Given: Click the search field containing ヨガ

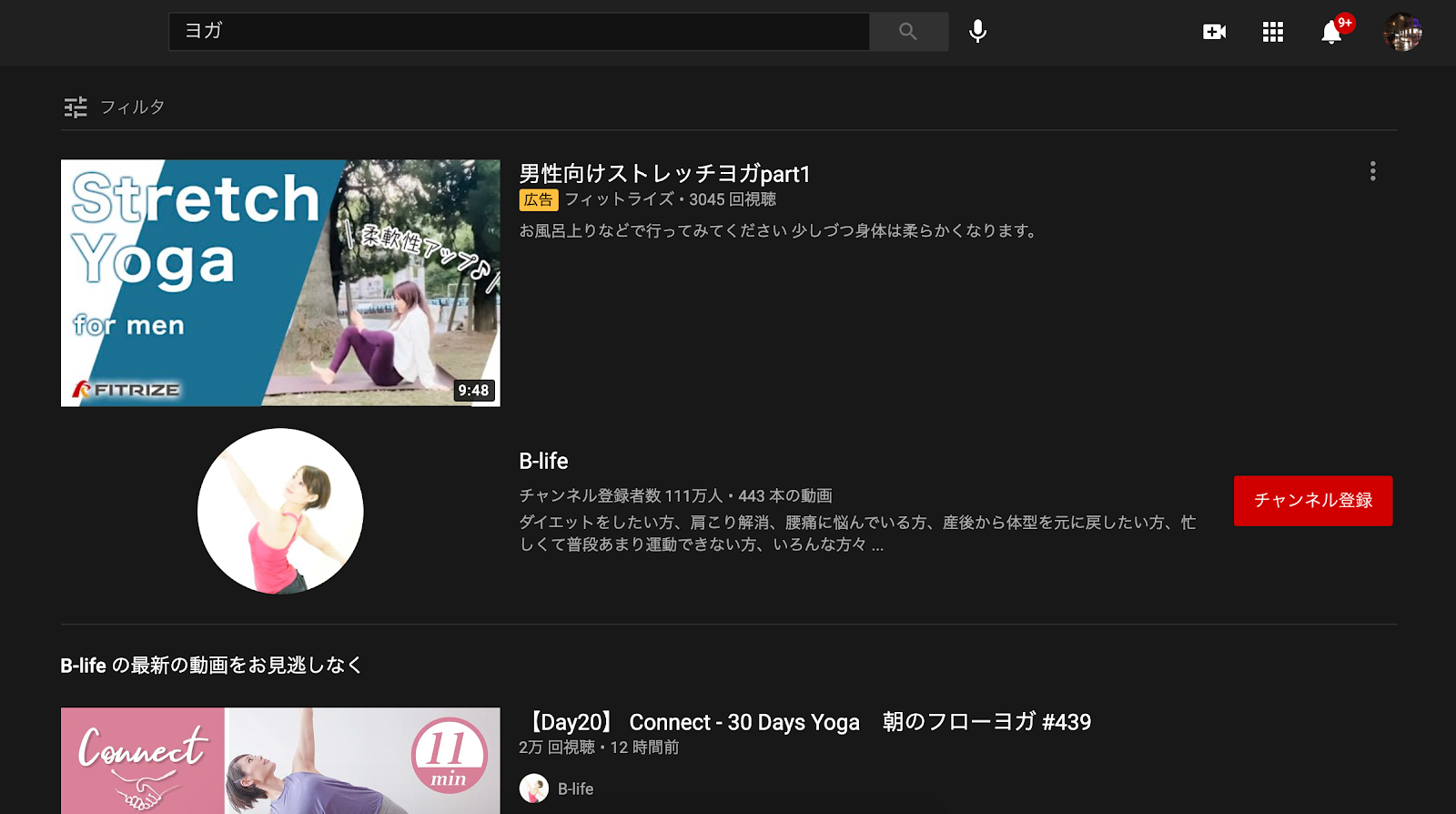Looking at the screenshot, I should click(519, 32).
